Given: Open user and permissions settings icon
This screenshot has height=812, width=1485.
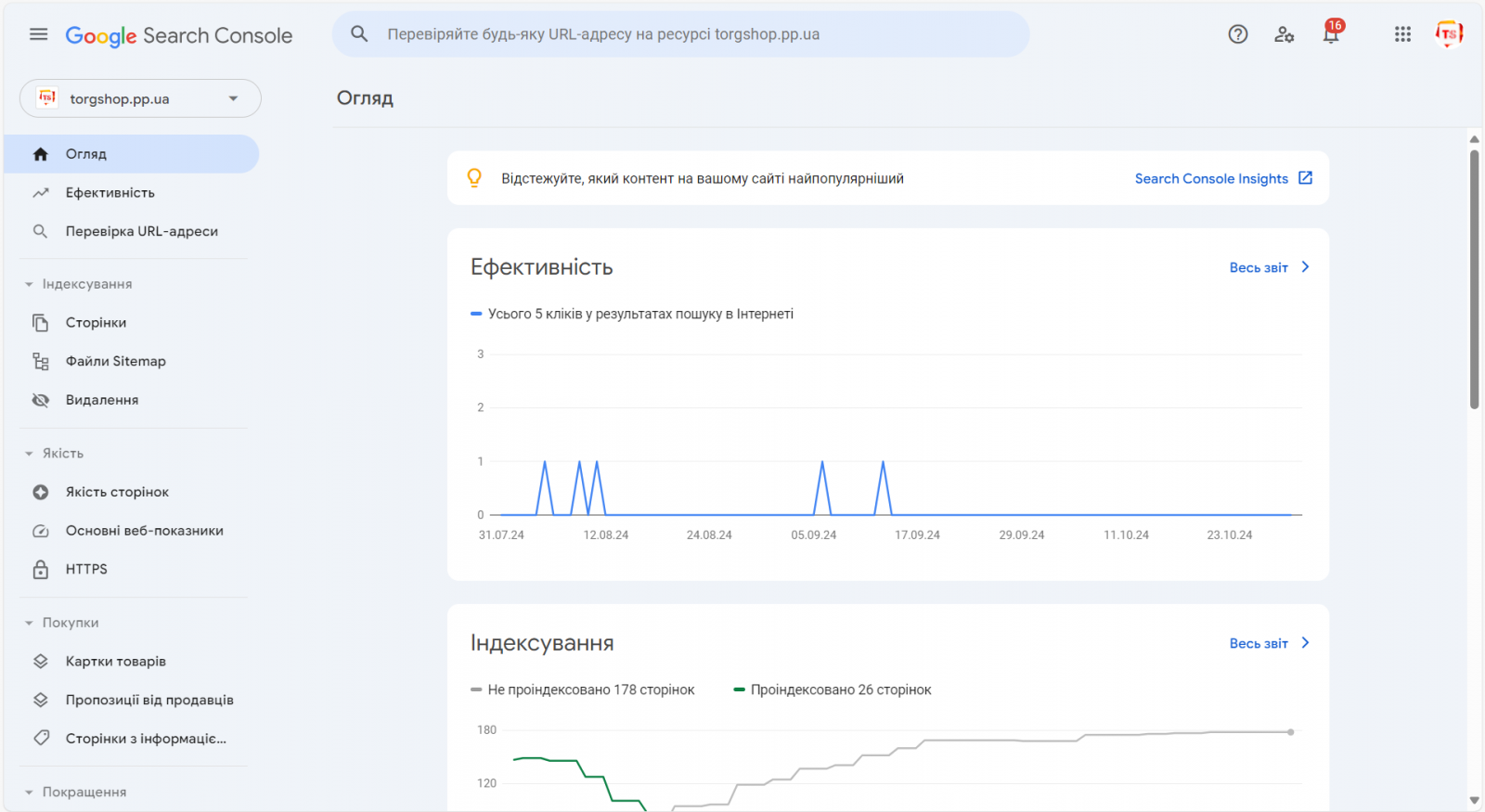Looking at the screenshot, I should pyautogui.click(x=1285, y=34).
